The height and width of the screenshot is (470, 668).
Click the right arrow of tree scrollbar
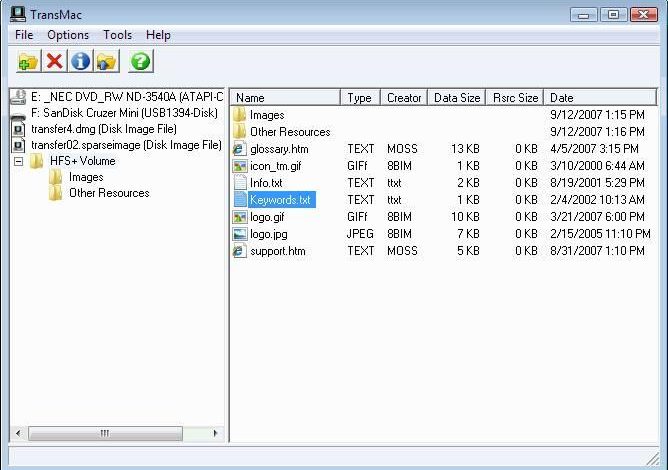215,433
